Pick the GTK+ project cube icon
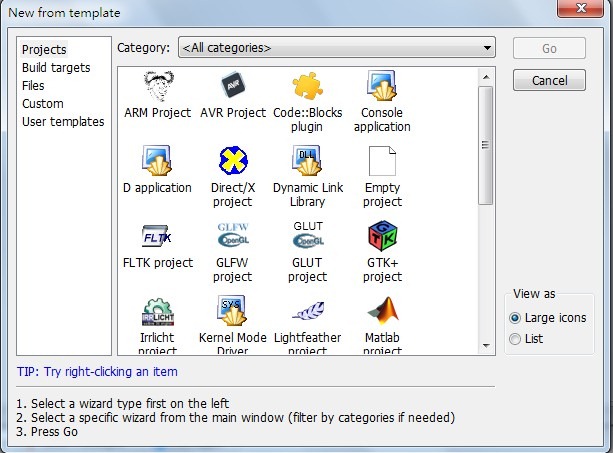The image size is (613, 453). (382, 236)
